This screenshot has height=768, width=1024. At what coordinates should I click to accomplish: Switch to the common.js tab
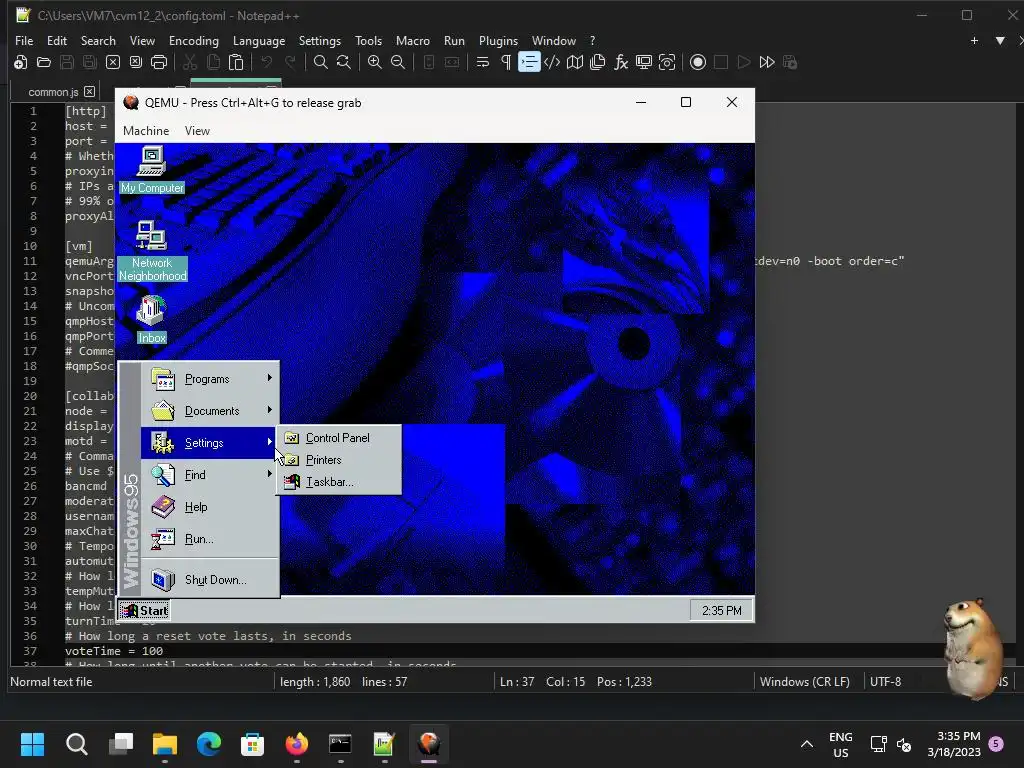click(52, 92)
